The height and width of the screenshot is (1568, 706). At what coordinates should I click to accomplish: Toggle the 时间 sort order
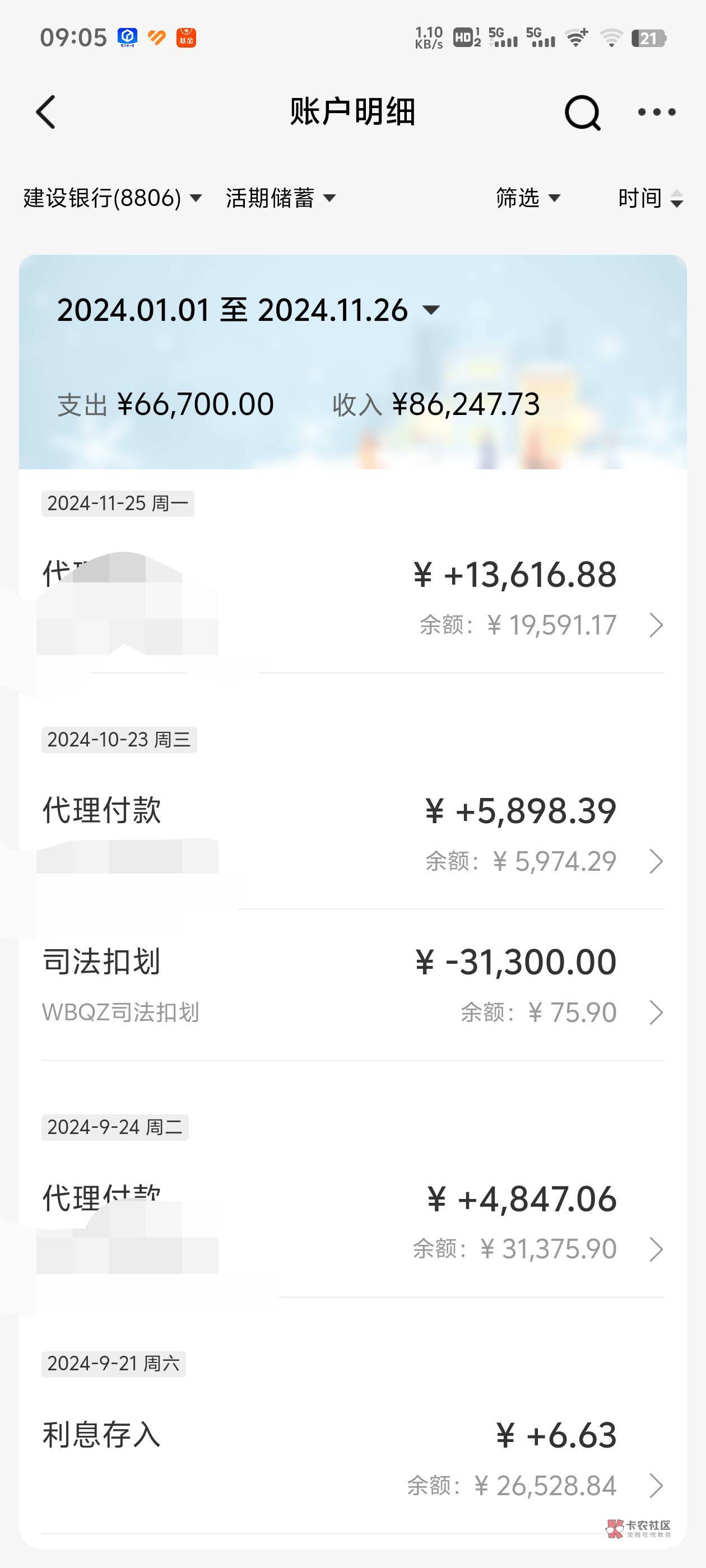point(650,198)
